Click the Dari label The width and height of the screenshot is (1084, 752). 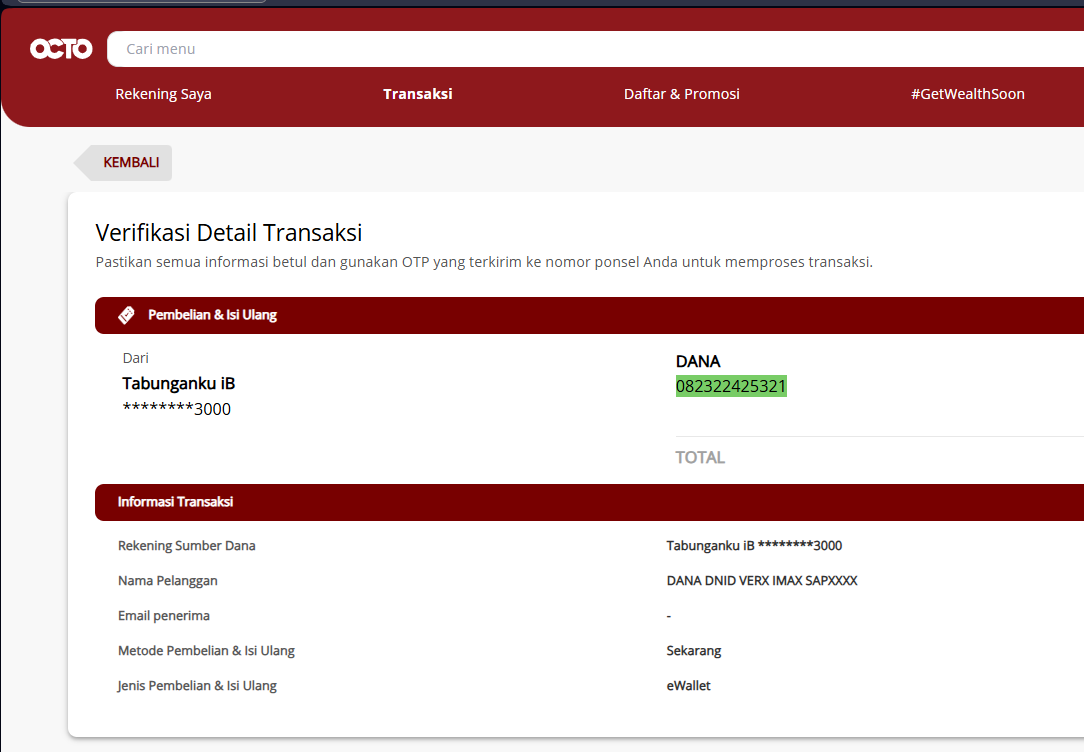pos(136,358)
